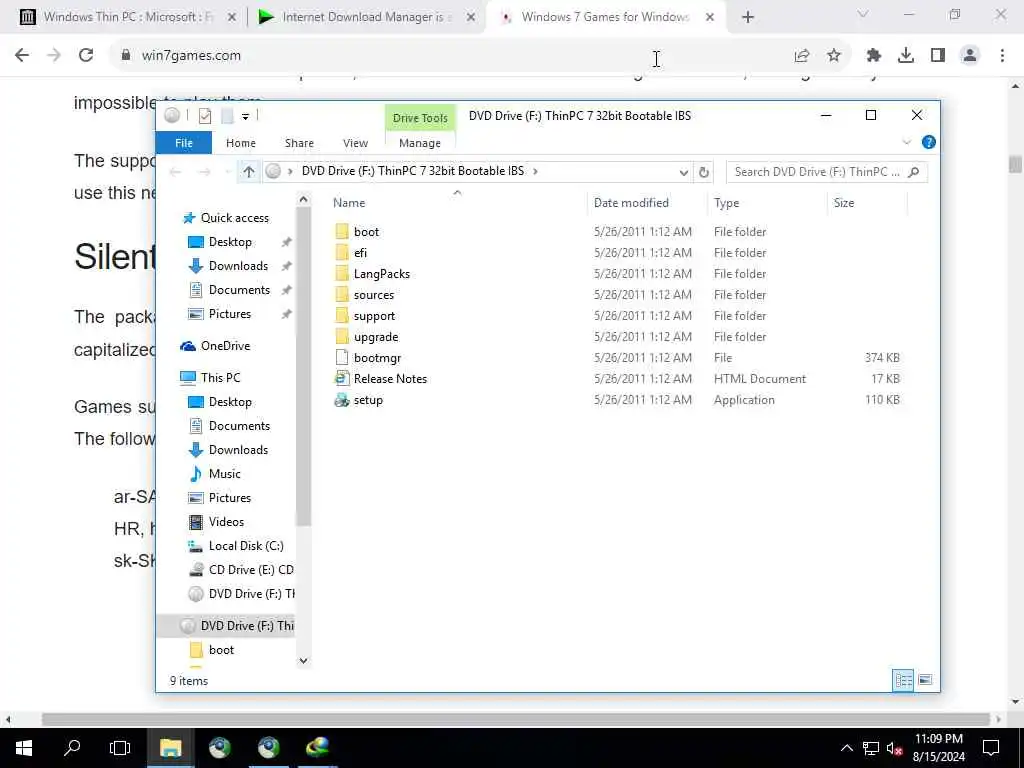Select the Release Notes HTML document
This screenshot has height=768, width=1024.
(x=390, y=379)
